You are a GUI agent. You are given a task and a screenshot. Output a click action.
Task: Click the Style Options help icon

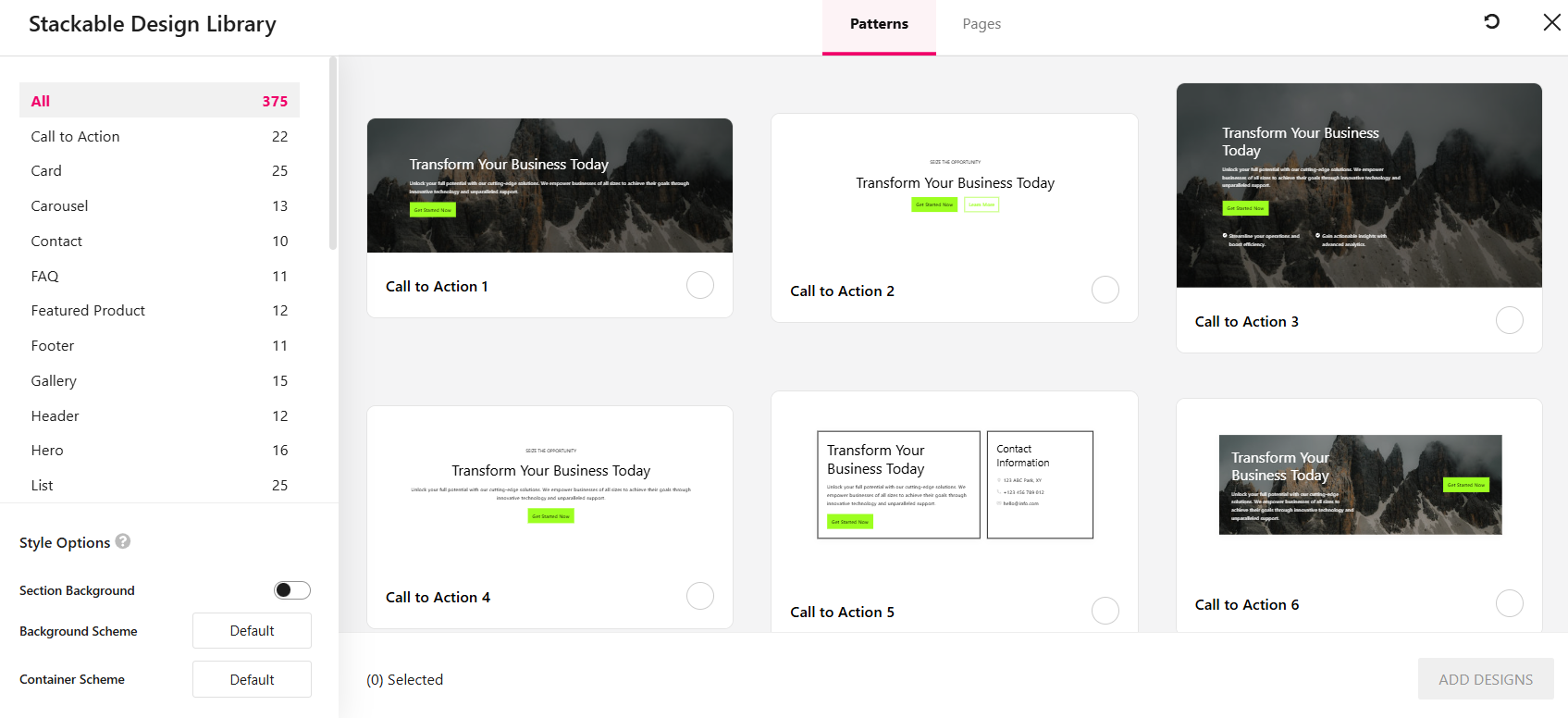click(x=123, y=541)
